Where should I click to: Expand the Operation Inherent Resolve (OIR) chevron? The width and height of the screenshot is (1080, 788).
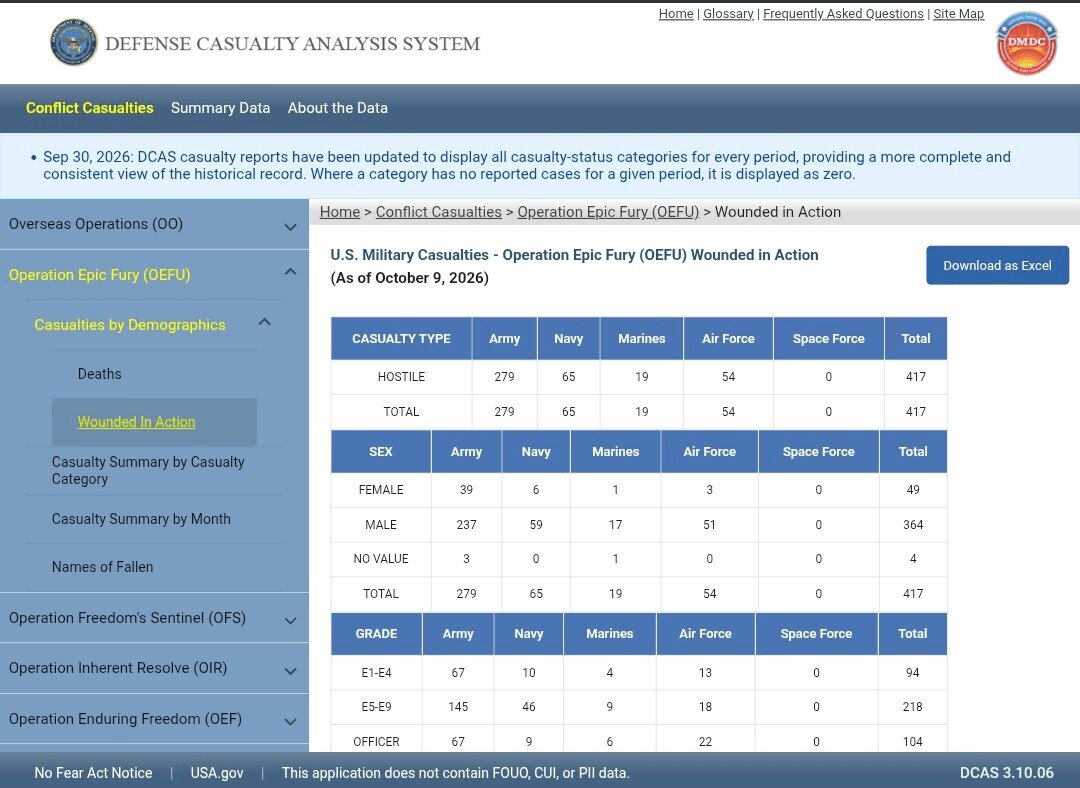[290, 670]
